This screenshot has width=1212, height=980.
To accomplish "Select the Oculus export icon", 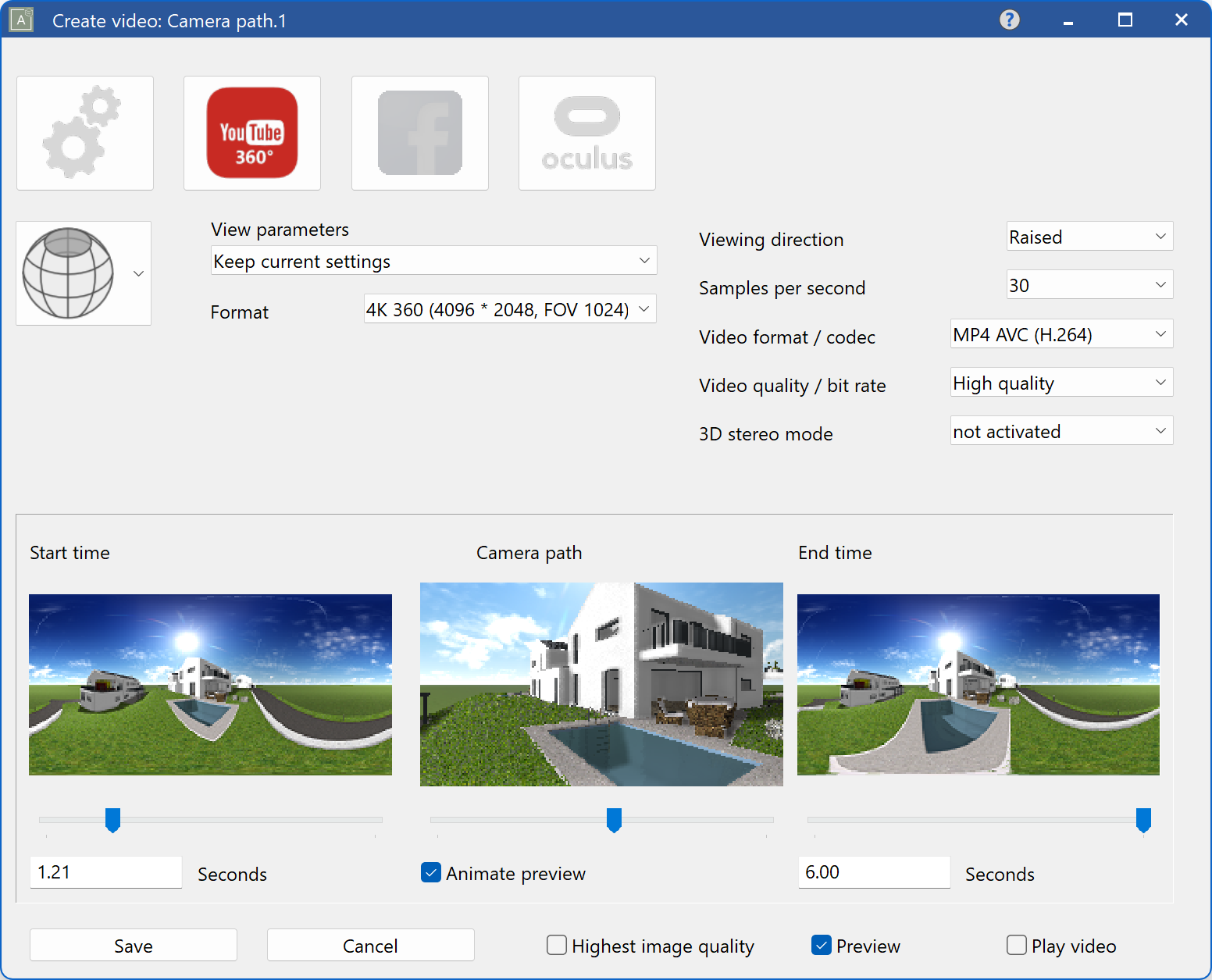I will pyautogui.click(x=586, y=132).
